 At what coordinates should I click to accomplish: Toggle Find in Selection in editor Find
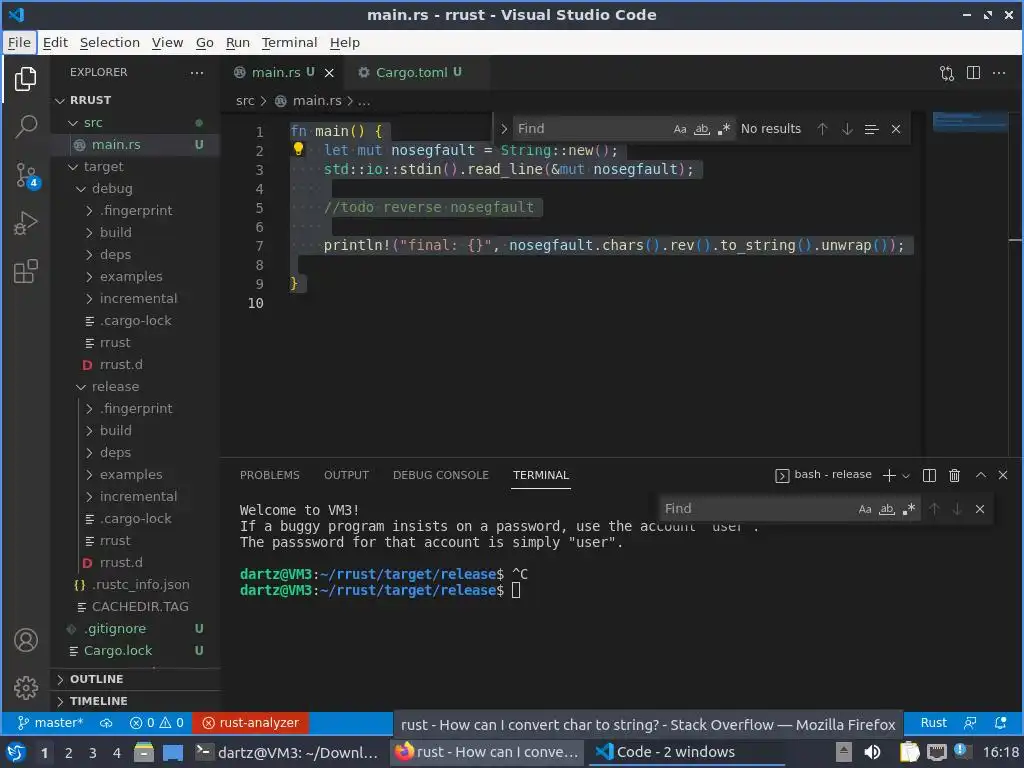871,129
